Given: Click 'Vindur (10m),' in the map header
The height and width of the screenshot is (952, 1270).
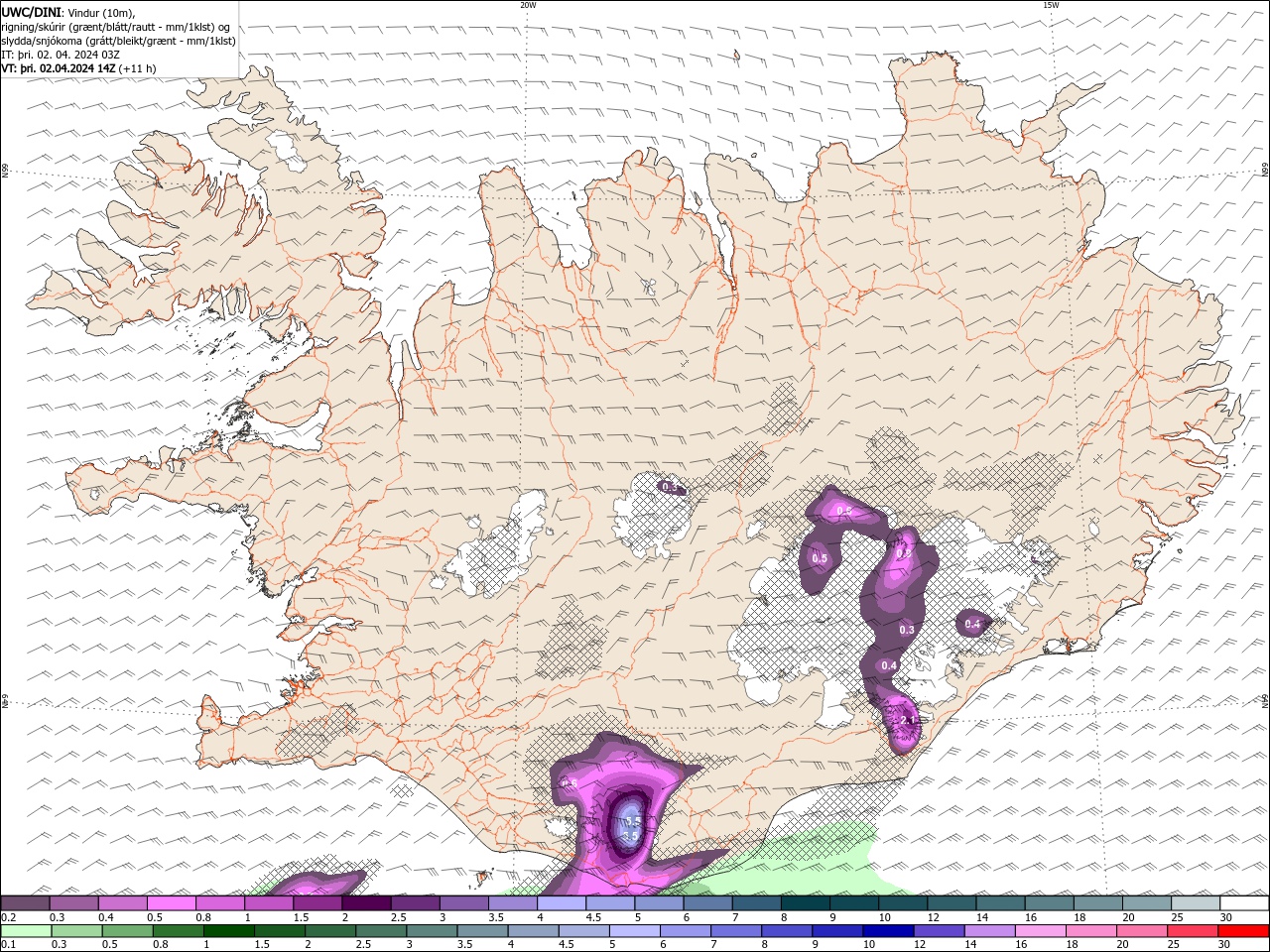Looking at the screenshot, I should click(100, 12).
